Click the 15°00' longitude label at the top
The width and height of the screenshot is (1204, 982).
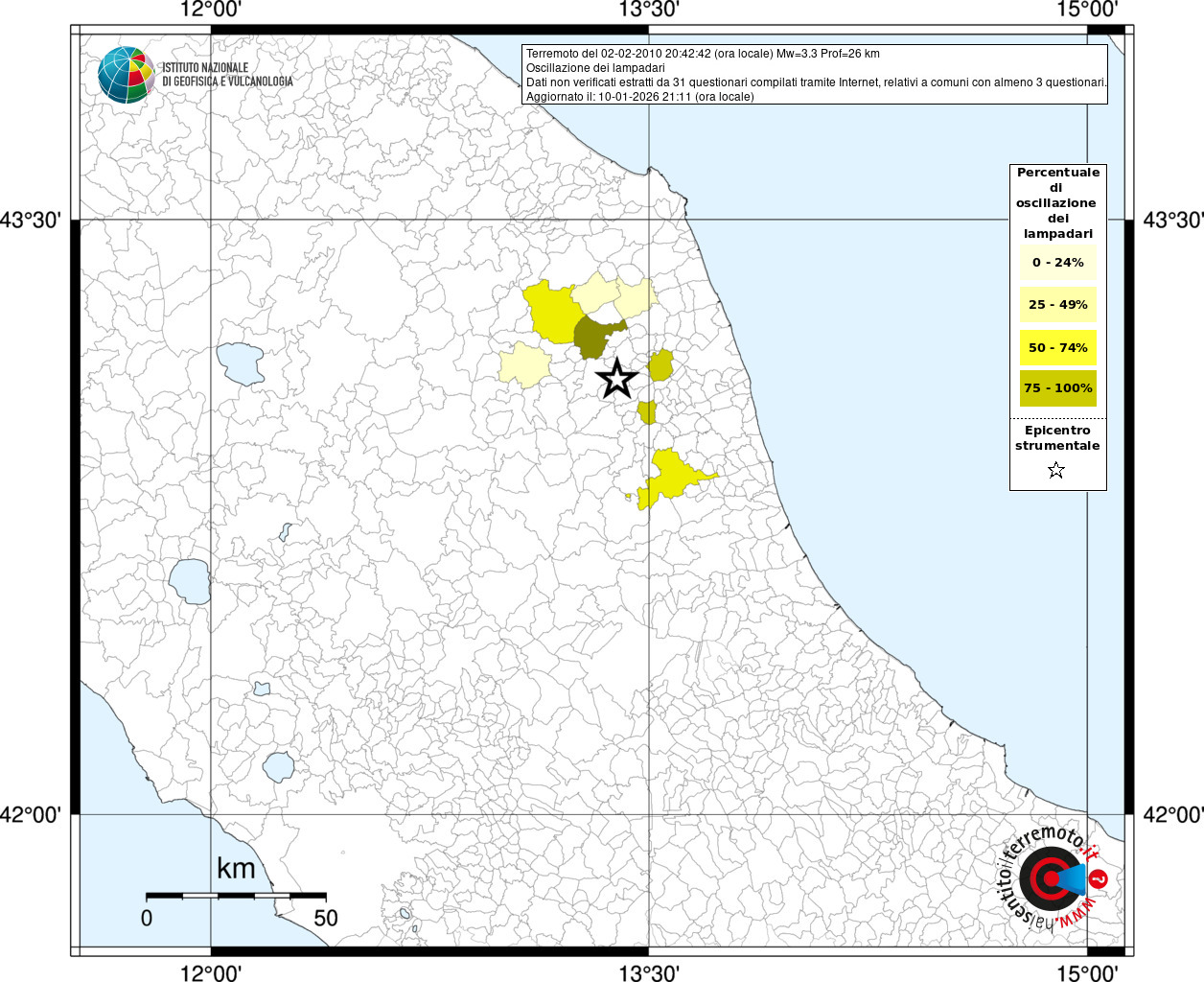coord(1088,10)
